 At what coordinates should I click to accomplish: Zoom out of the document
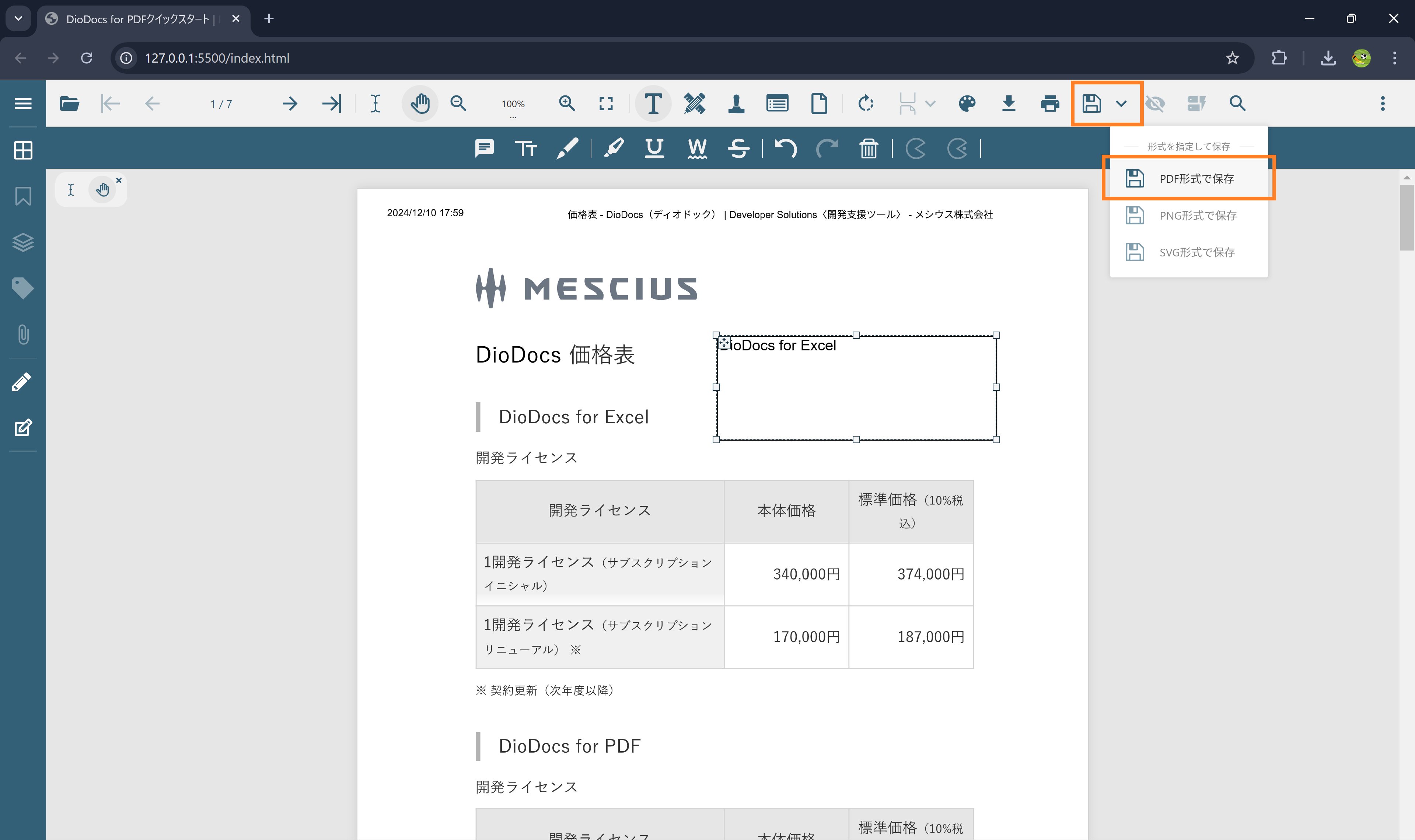[x=458, y=104]
